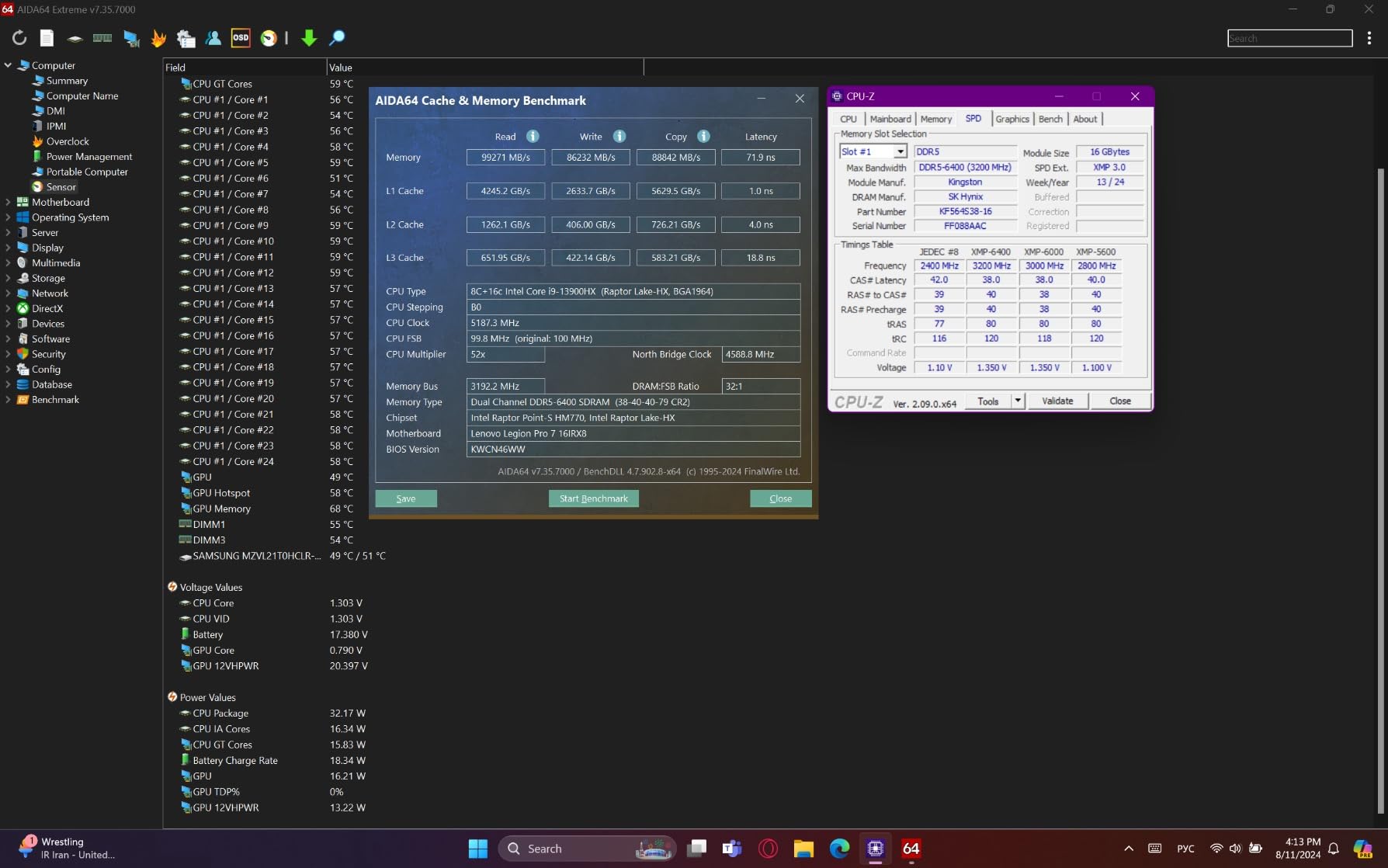Click the memory module toolbar icon
1388x868 pixels.
click(x=102, y=38)
